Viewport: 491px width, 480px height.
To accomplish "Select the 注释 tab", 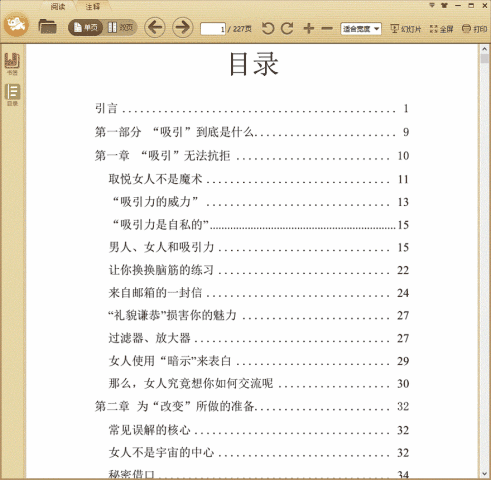I will [x=92, y=6].
